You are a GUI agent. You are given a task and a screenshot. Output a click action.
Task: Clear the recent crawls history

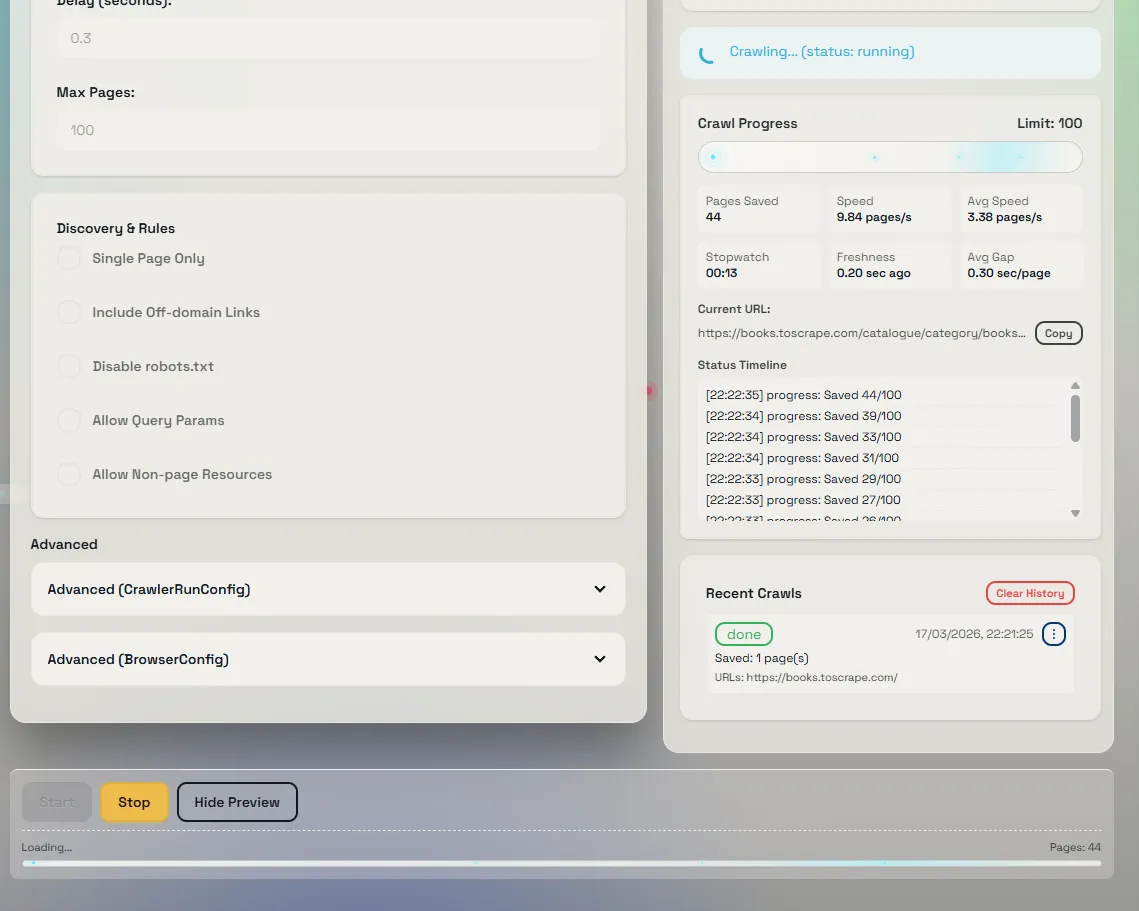tap(1030, 593)
